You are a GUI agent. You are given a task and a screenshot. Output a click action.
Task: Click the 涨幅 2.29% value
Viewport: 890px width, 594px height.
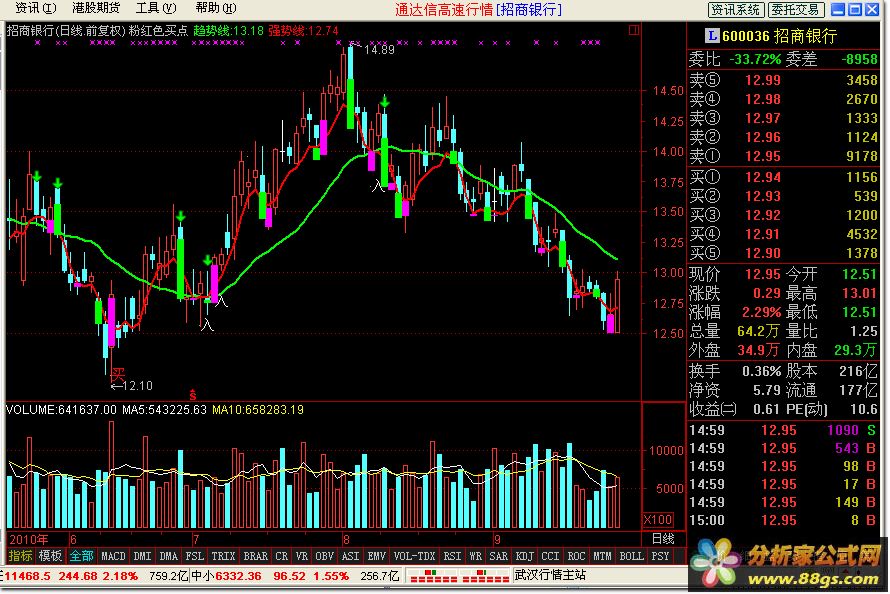pyautogui.click(x=762, y=313)
